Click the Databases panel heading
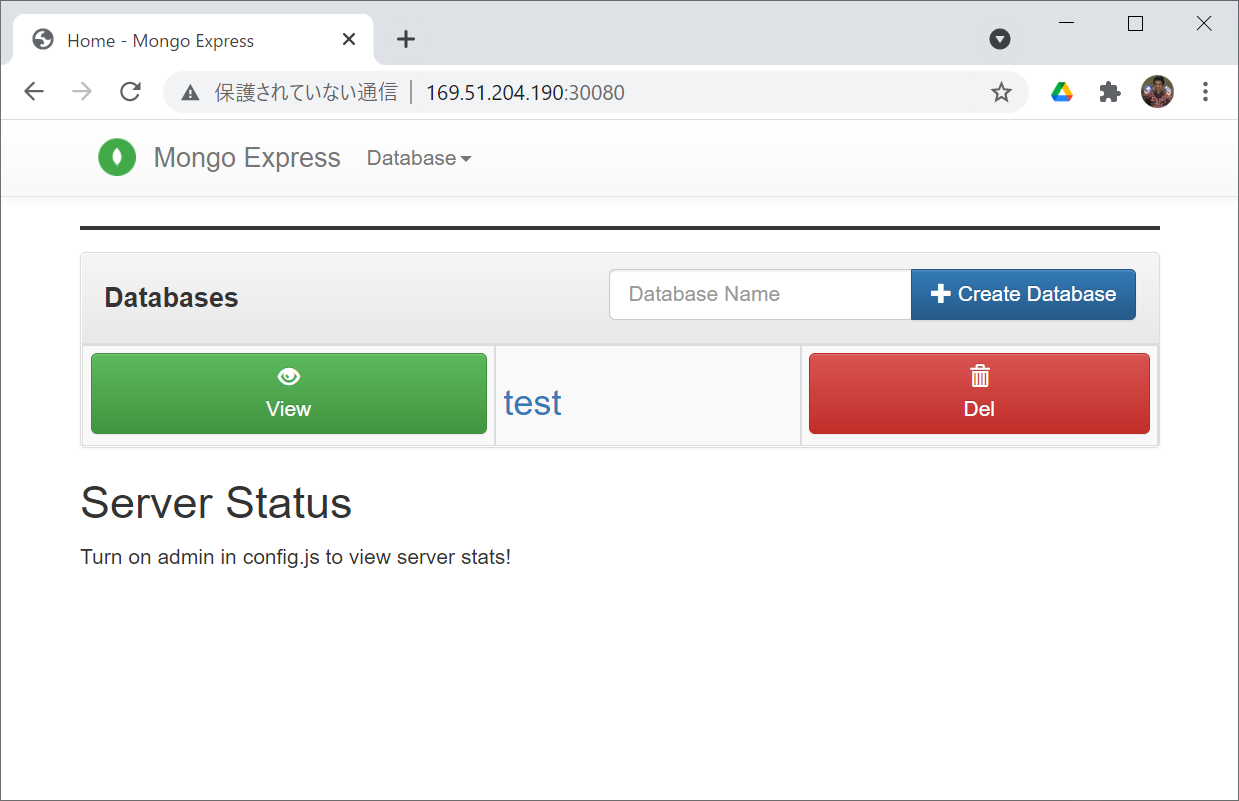The height and width of the screenshot is (801, 1239). point(171,298)
